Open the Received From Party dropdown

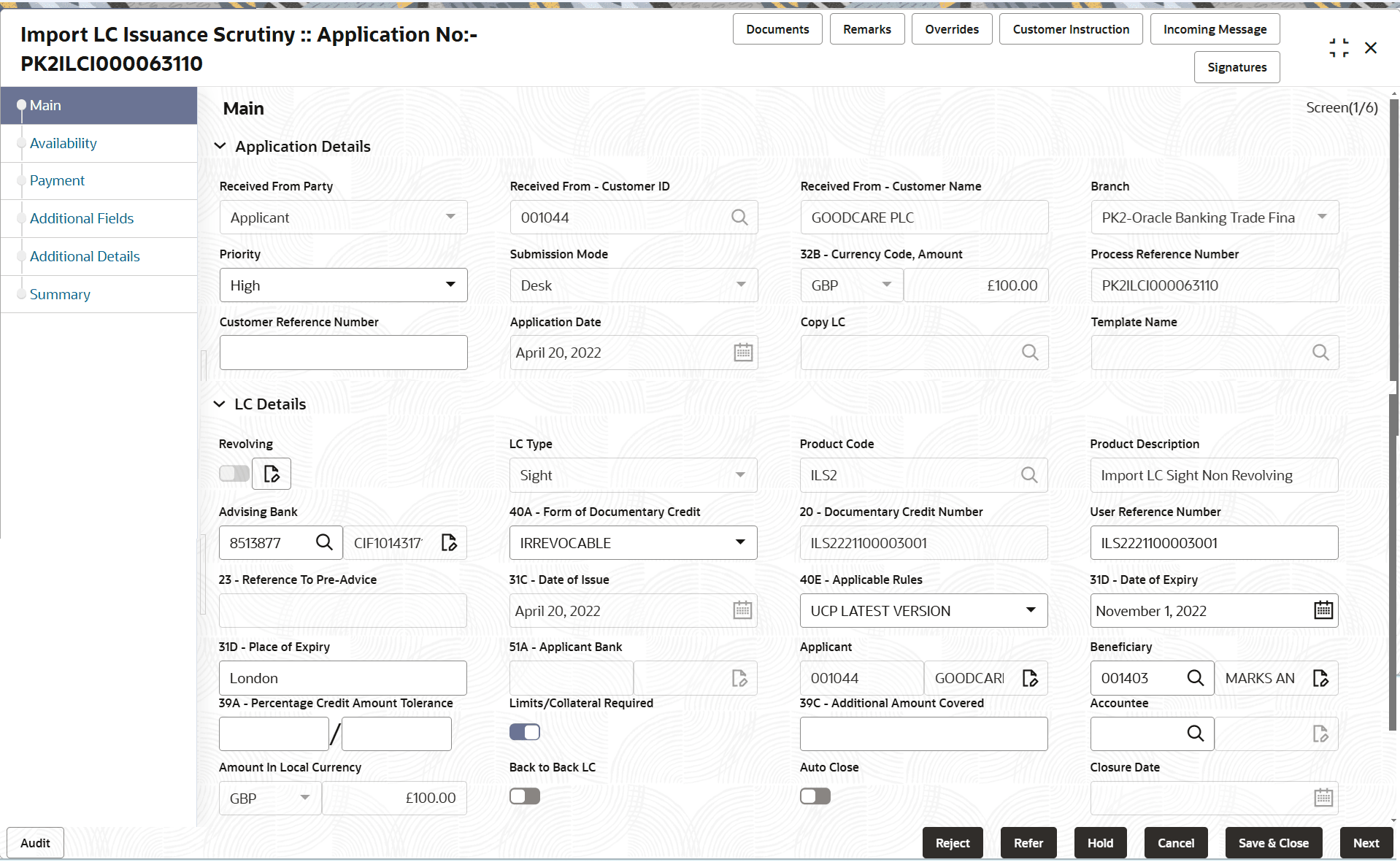pos(343,218)
